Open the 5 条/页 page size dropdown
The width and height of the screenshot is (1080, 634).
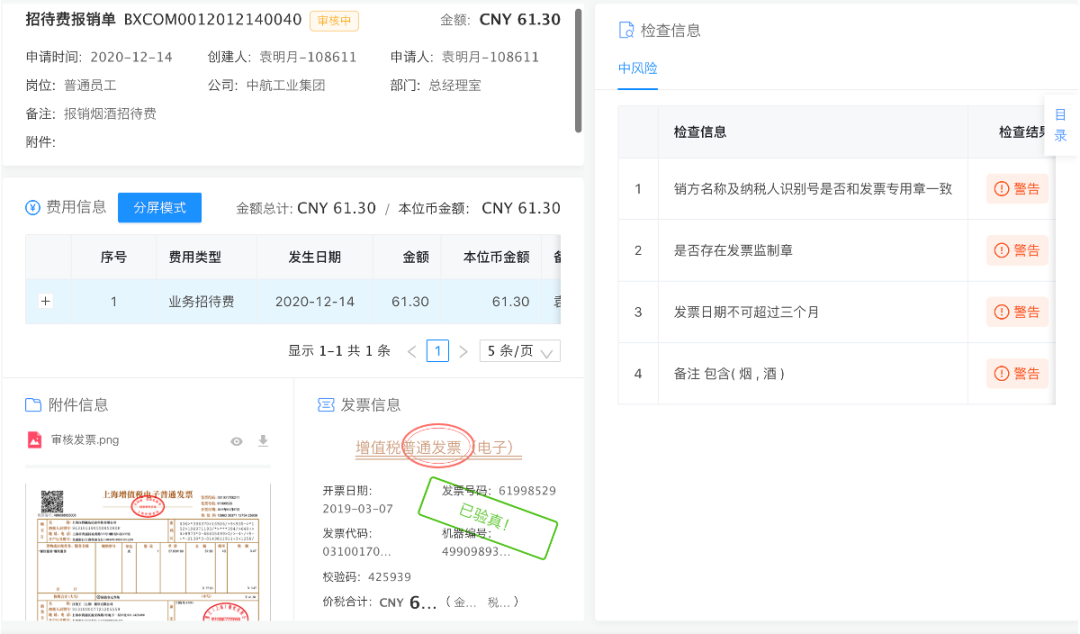[519, 351]
